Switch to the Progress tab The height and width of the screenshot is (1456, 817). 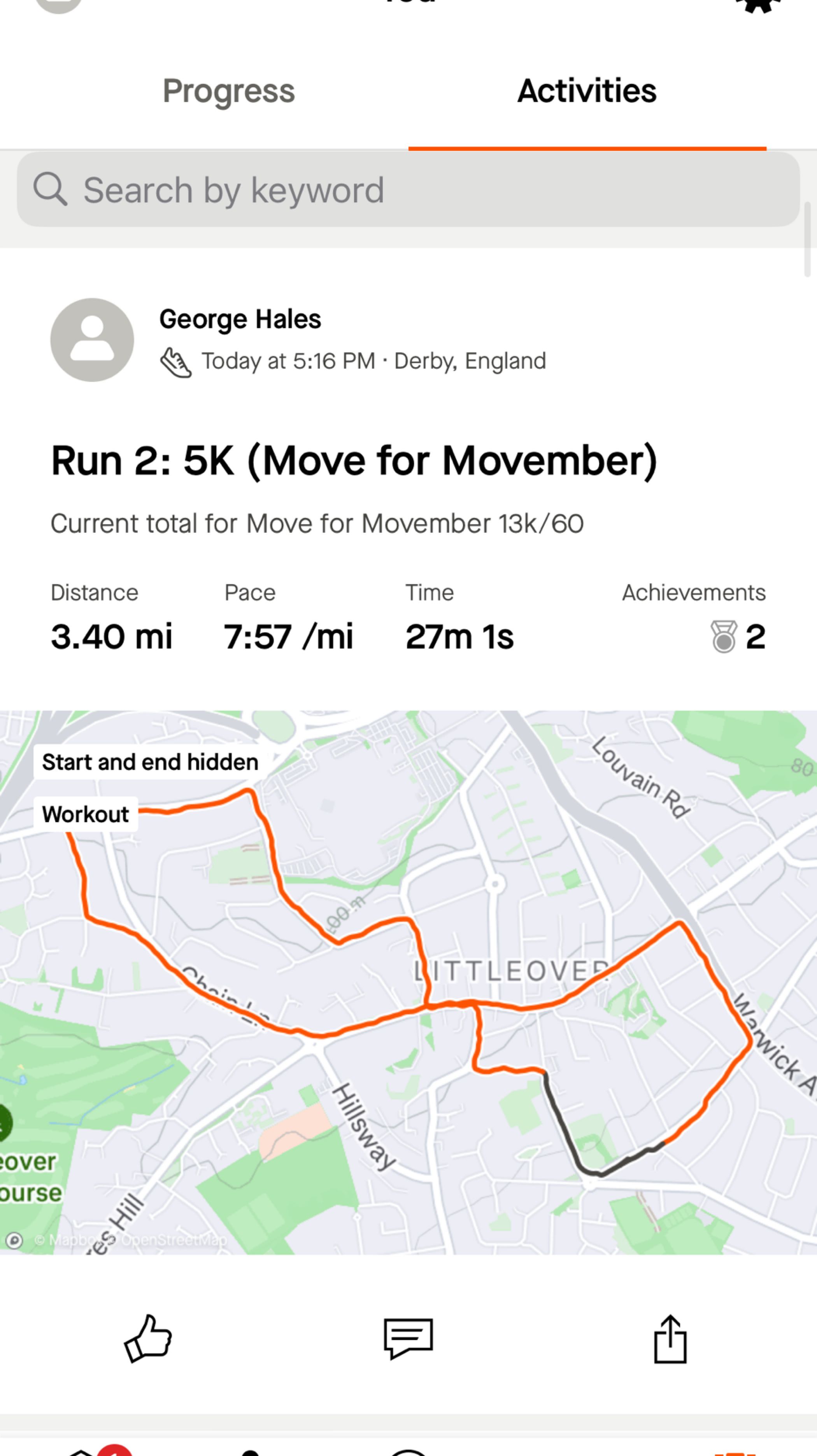[228, 91]
